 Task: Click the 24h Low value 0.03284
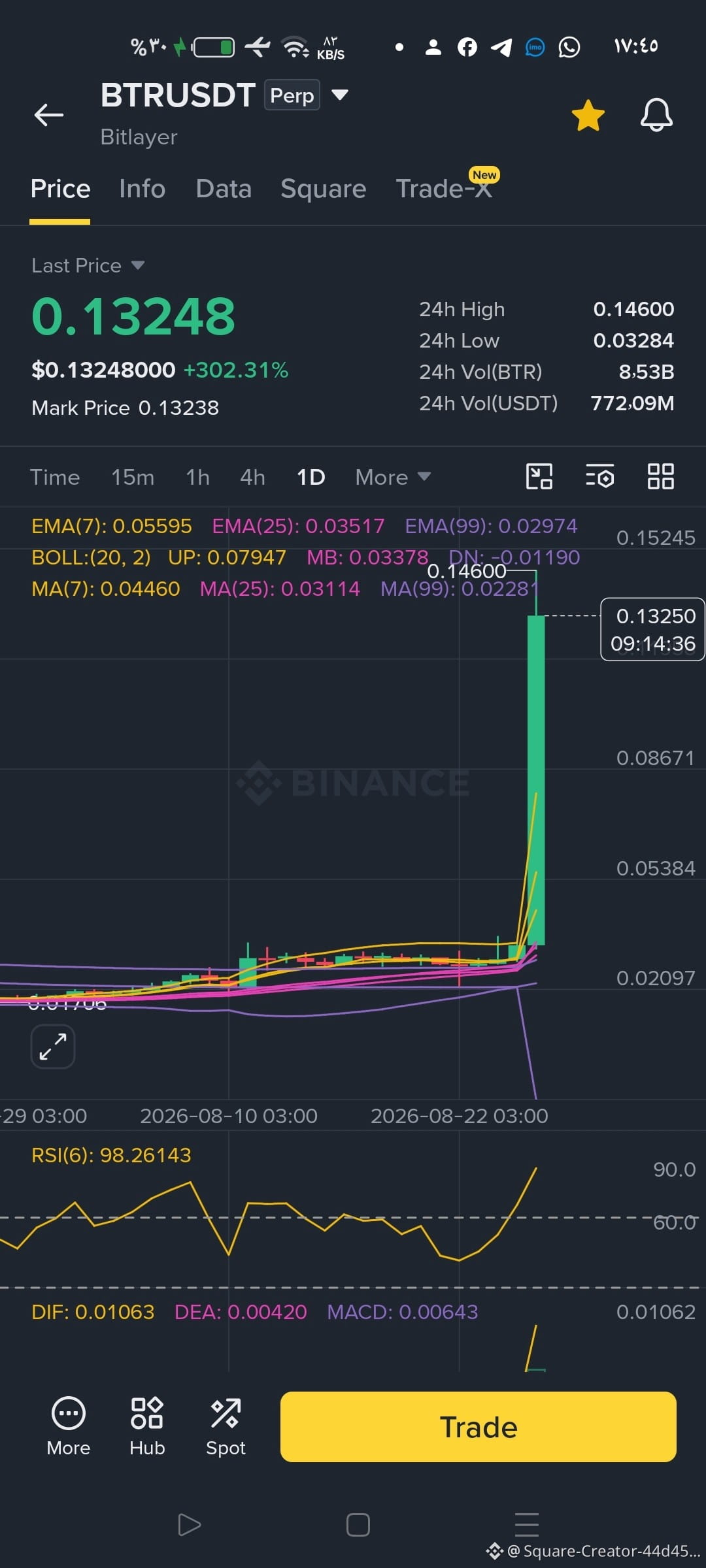tap(633, 340)
